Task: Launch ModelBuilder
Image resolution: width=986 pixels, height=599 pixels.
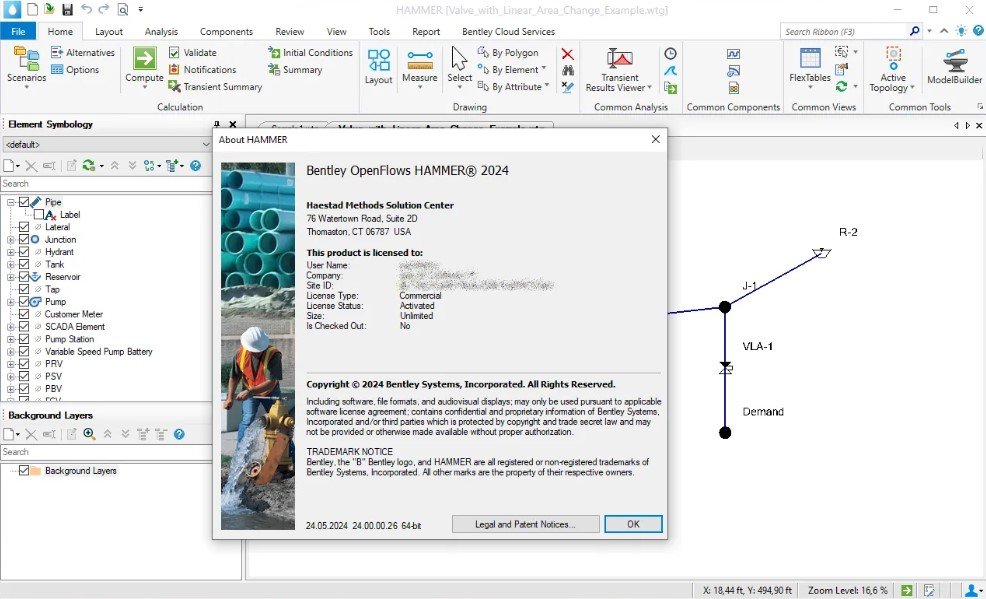Action: pos(954,66)
